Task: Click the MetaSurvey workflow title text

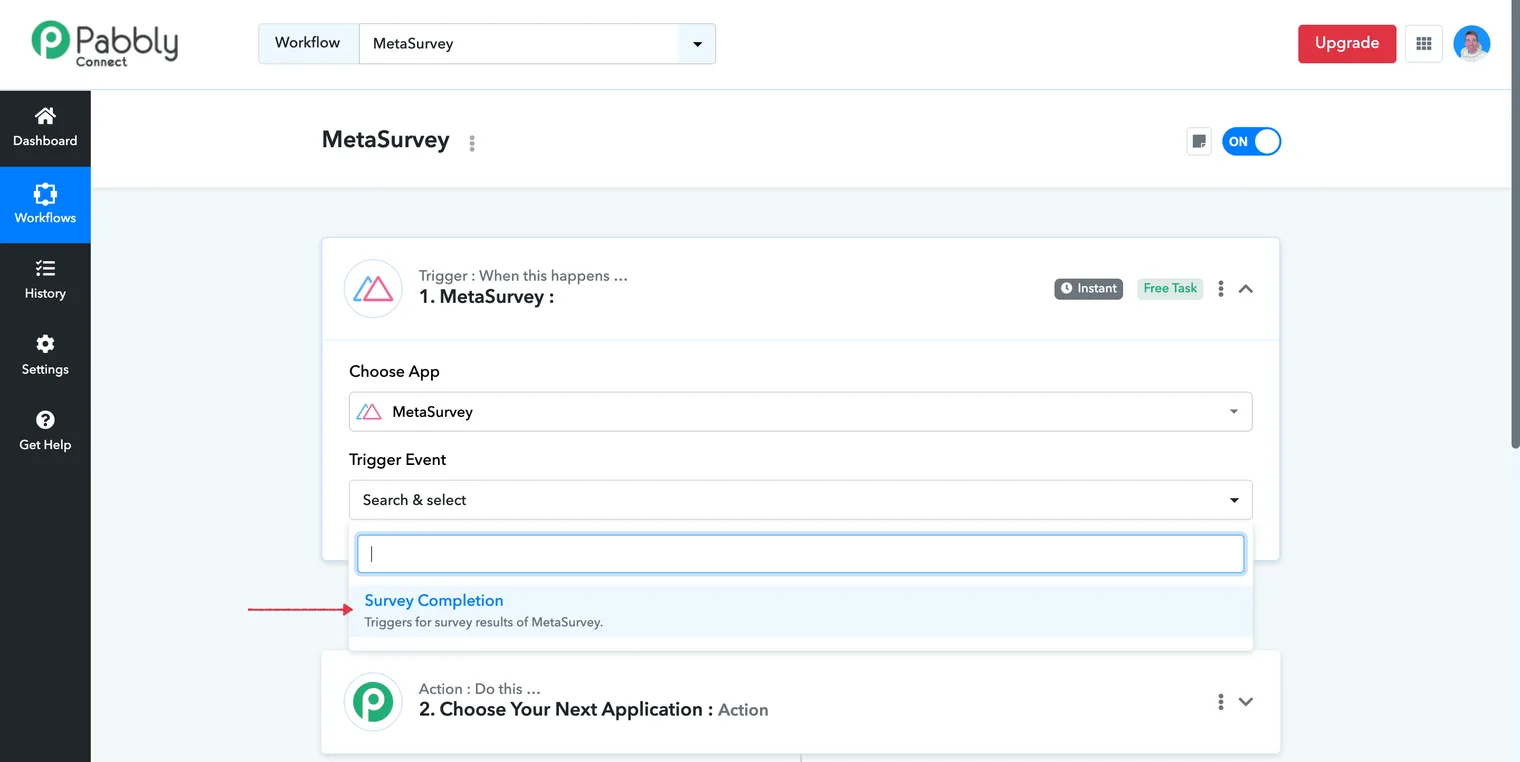Action: coord(386,140)
